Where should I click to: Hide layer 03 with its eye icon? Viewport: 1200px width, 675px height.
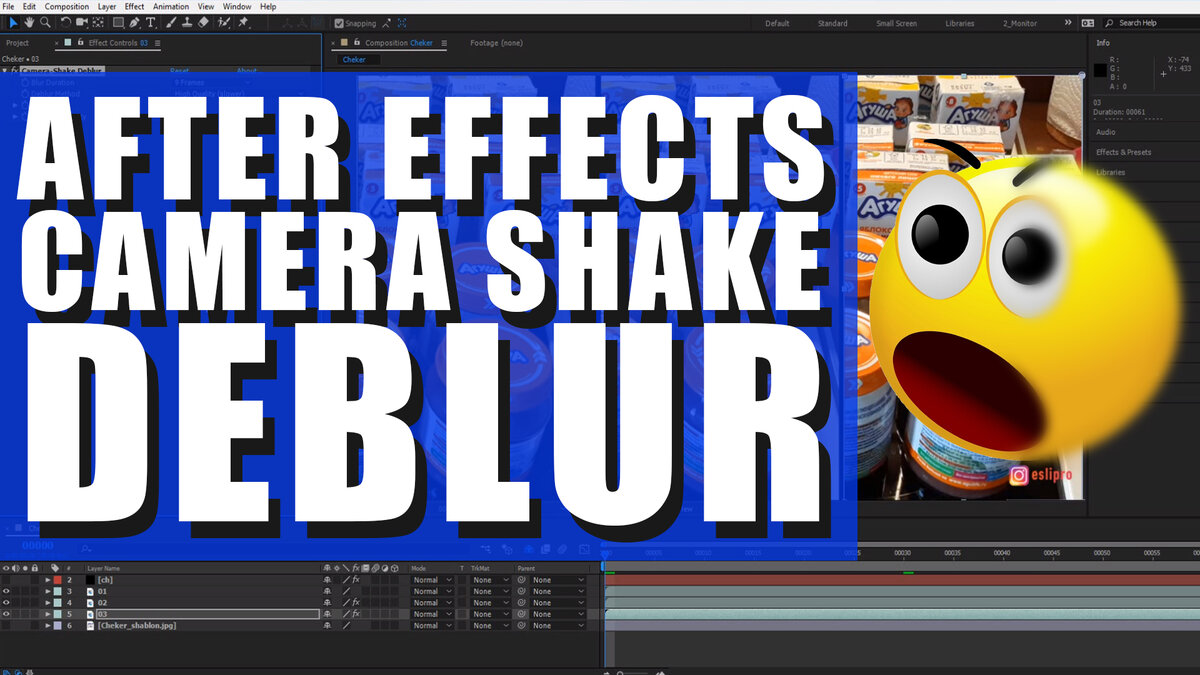(x=6, y=614)
